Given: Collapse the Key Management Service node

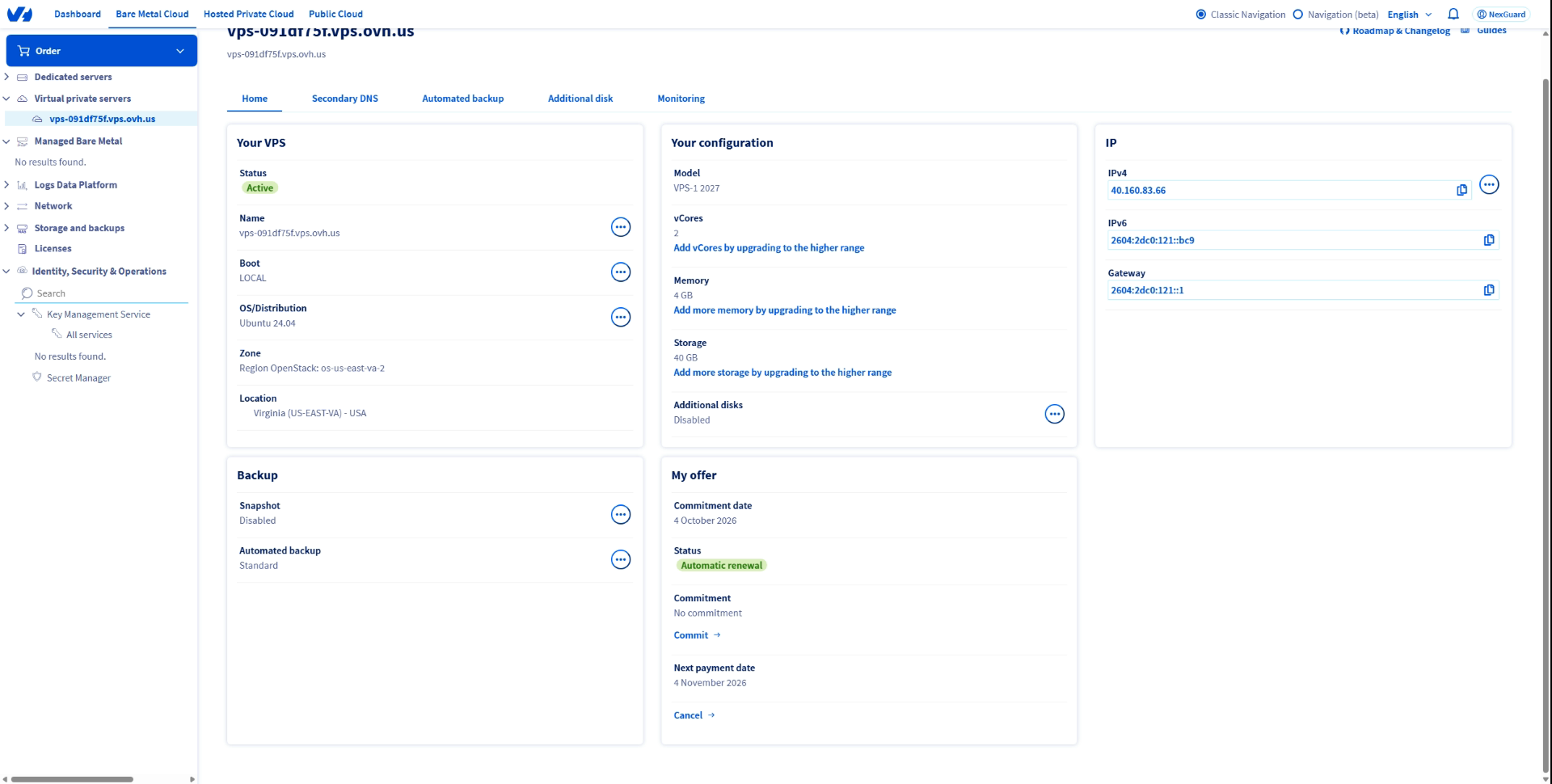Looking at the screenshot, I should coord(21,314).
